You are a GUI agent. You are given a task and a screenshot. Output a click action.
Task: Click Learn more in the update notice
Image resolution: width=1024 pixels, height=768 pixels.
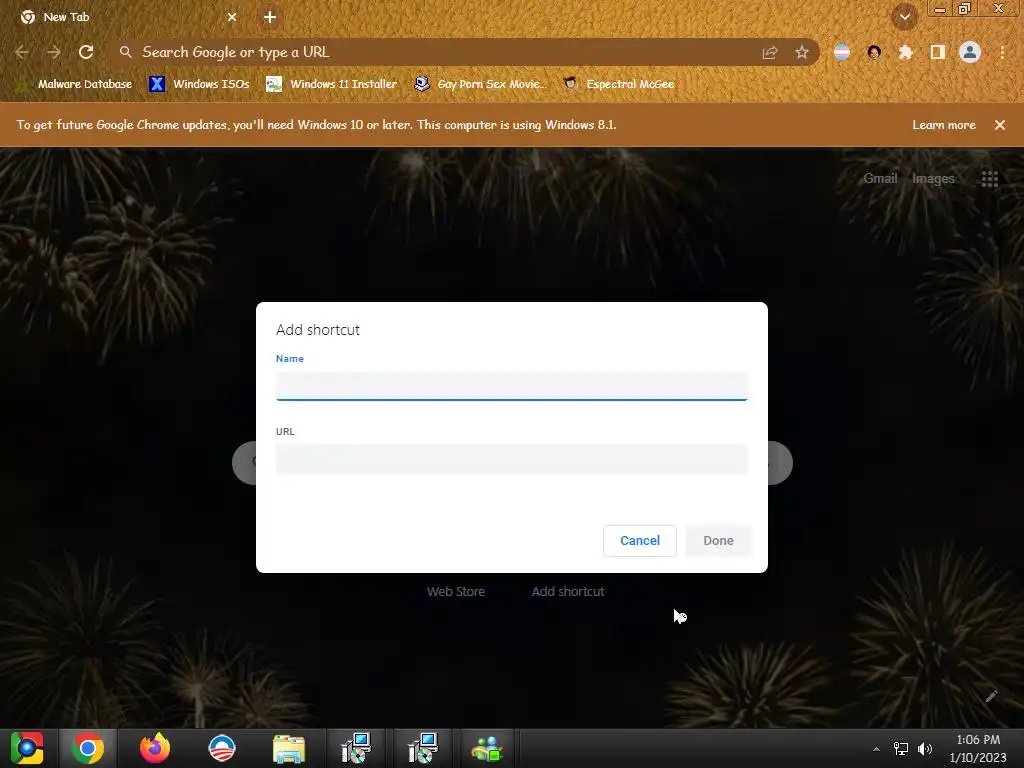coord(944,125)
